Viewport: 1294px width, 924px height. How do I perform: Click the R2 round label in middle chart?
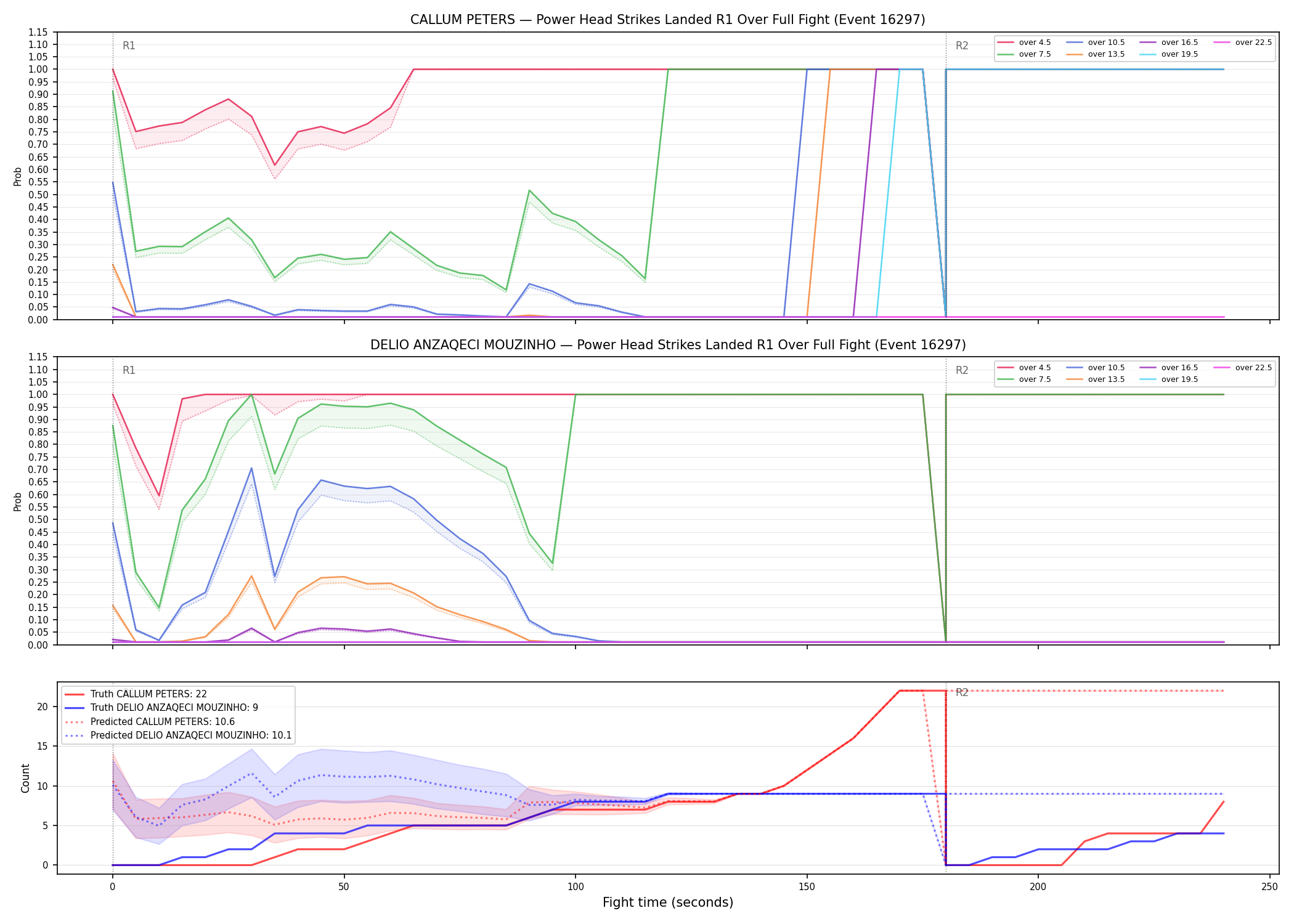[x=962, y=370]
